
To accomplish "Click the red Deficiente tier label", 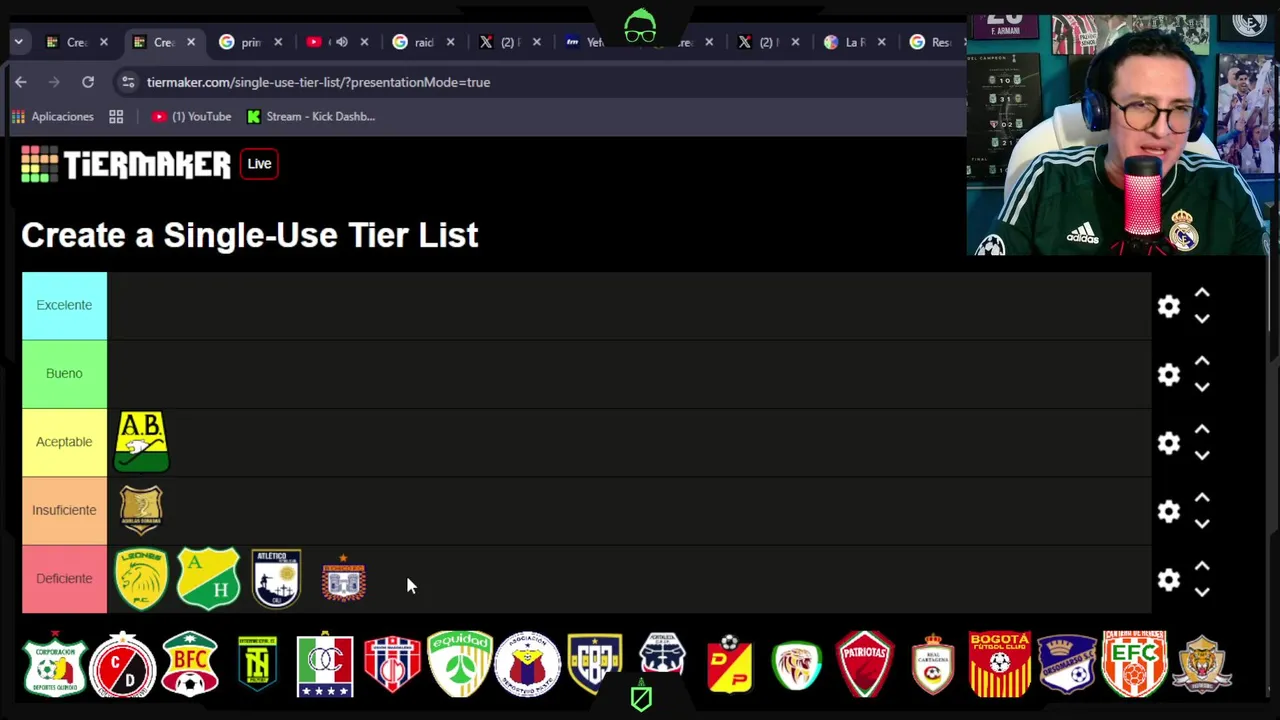I will 64,578.
